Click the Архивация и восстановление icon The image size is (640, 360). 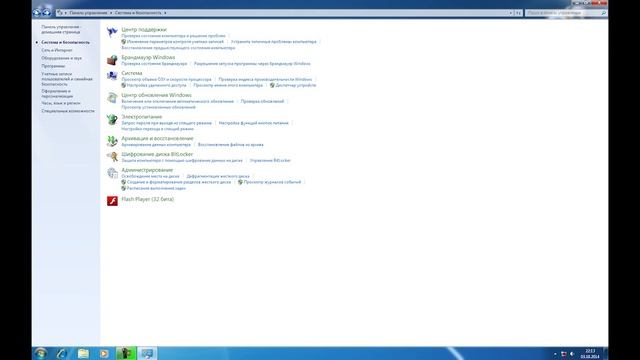pos(112,141)
